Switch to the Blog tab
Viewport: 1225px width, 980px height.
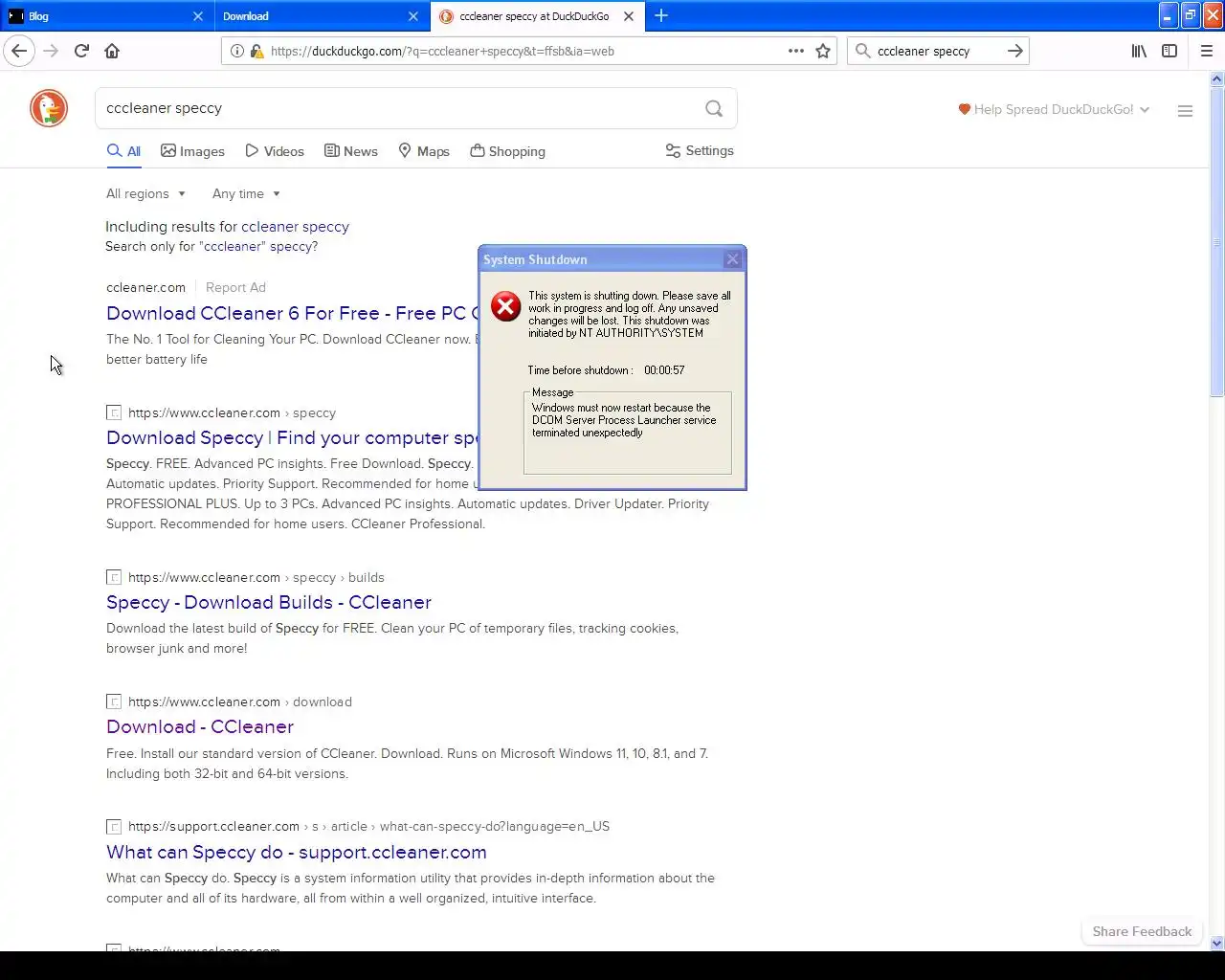107,16
